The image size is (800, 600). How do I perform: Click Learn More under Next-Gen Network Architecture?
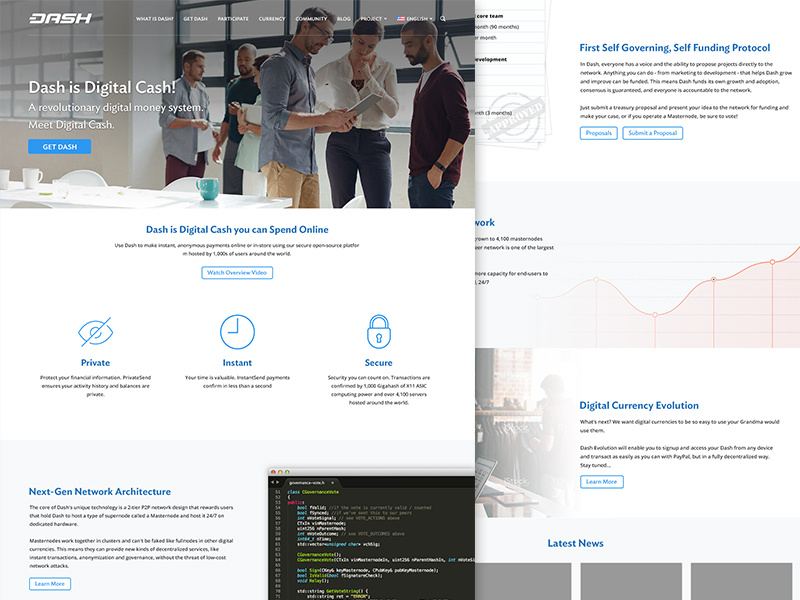[x=49, y=584]
